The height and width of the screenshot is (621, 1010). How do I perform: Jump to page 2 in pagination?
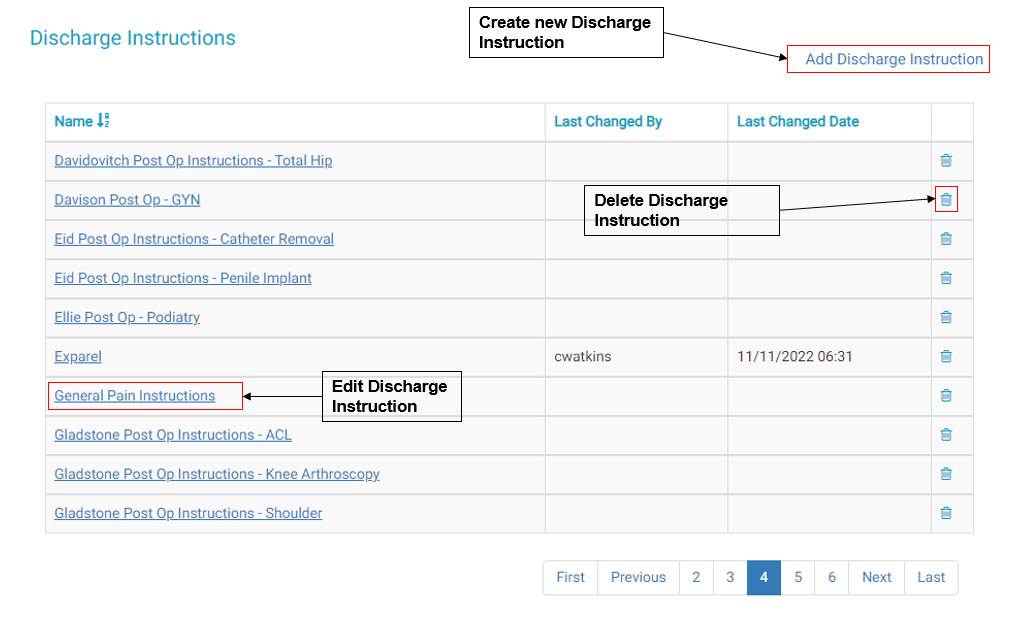tap(696, 577)
